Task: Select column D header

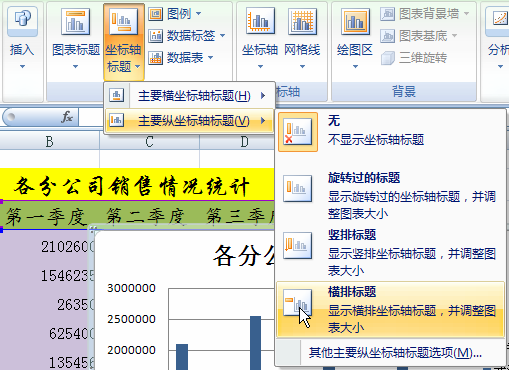Action: [237, 141]
